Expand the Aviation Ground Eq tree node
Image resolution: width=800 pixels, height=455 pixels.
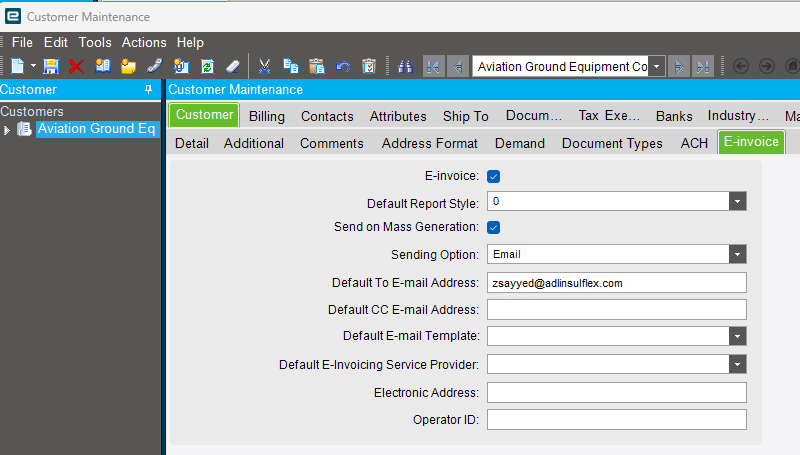pos(7,130)
